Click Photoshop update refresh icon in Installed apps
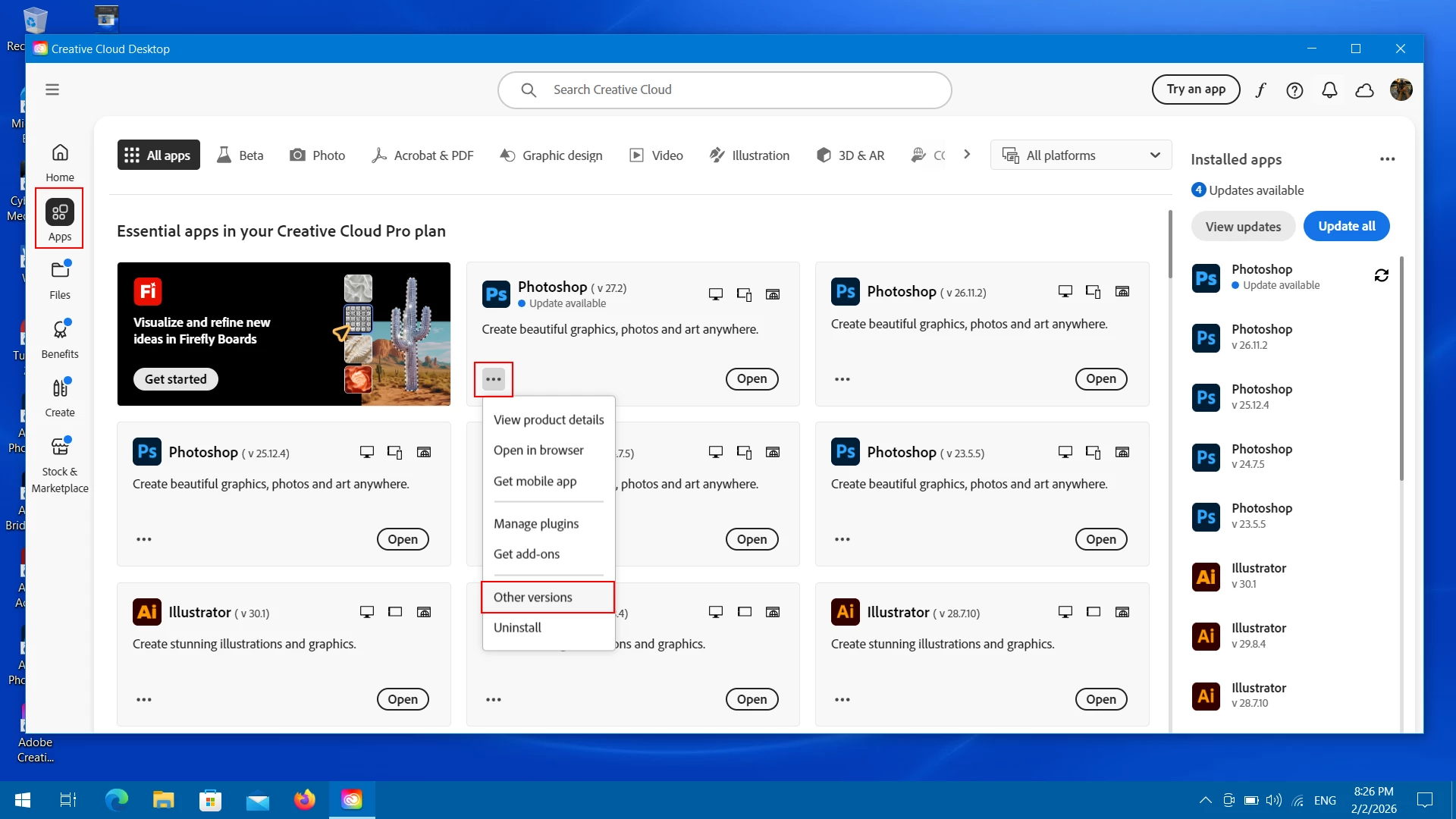The image size is (1456, 819). click(1381, 276)
